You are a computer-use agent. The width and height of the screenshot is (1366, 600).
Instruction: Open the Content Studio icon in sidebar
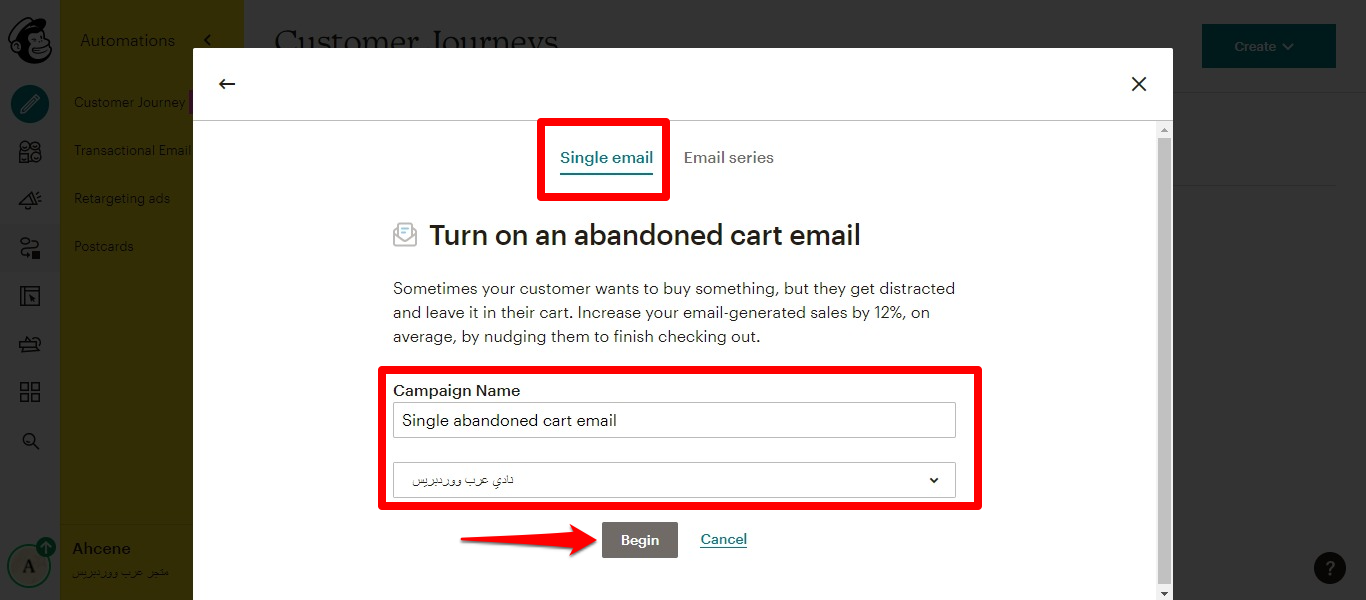point(30,345)
